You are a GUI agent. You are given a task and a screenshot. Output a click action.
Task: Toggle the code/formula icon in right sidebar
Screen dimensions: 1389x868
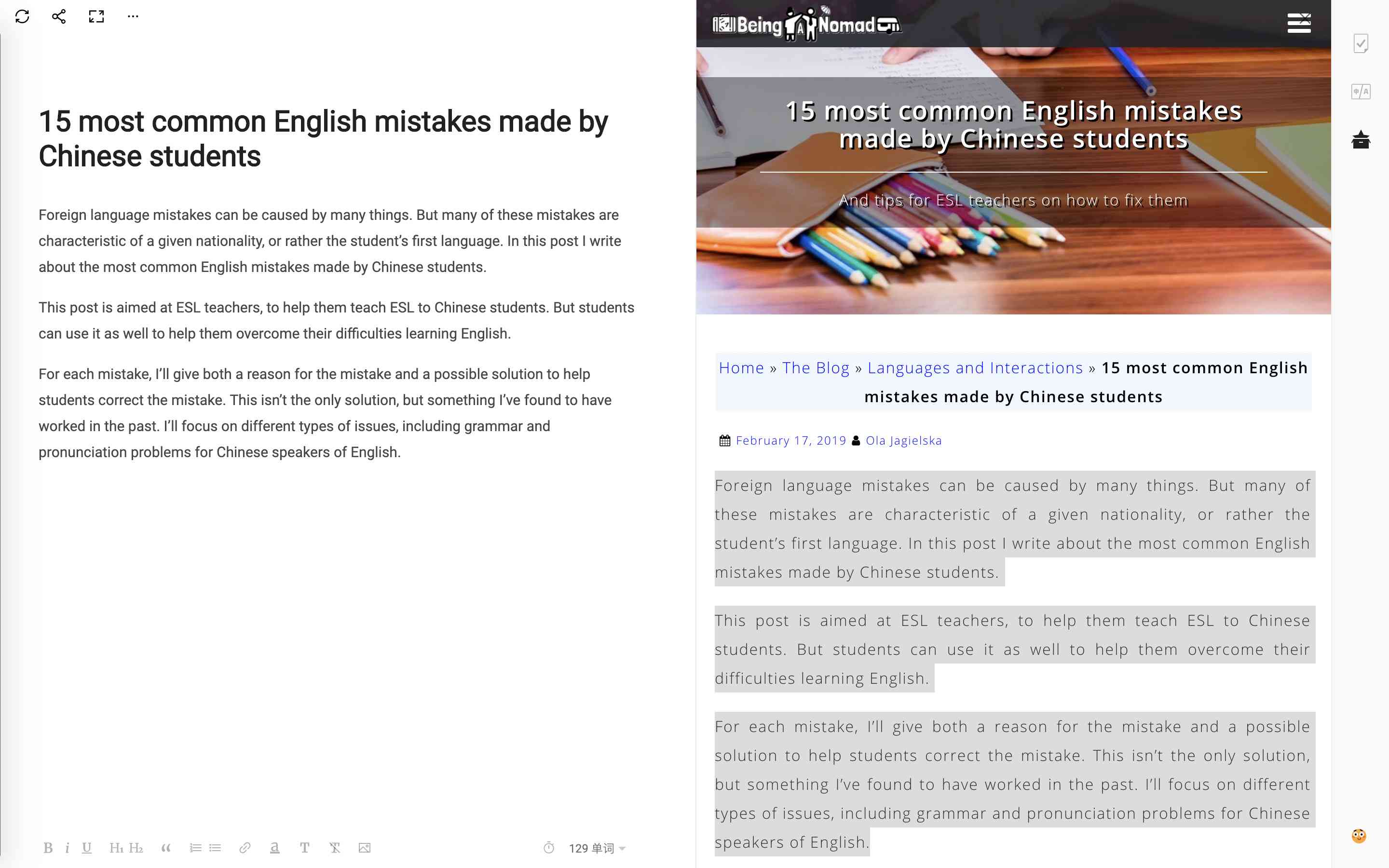tap(1362, 91)
